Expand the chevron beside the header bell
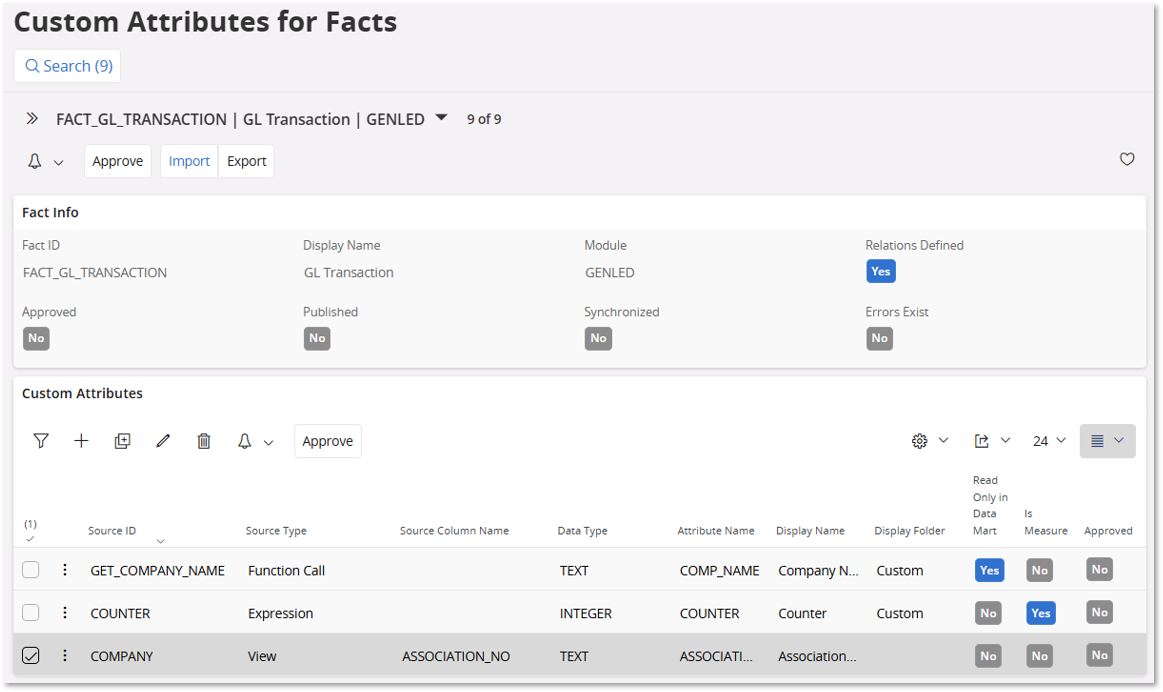Image resolution: width=1163 pixels, height=692 pixels. 59,162
